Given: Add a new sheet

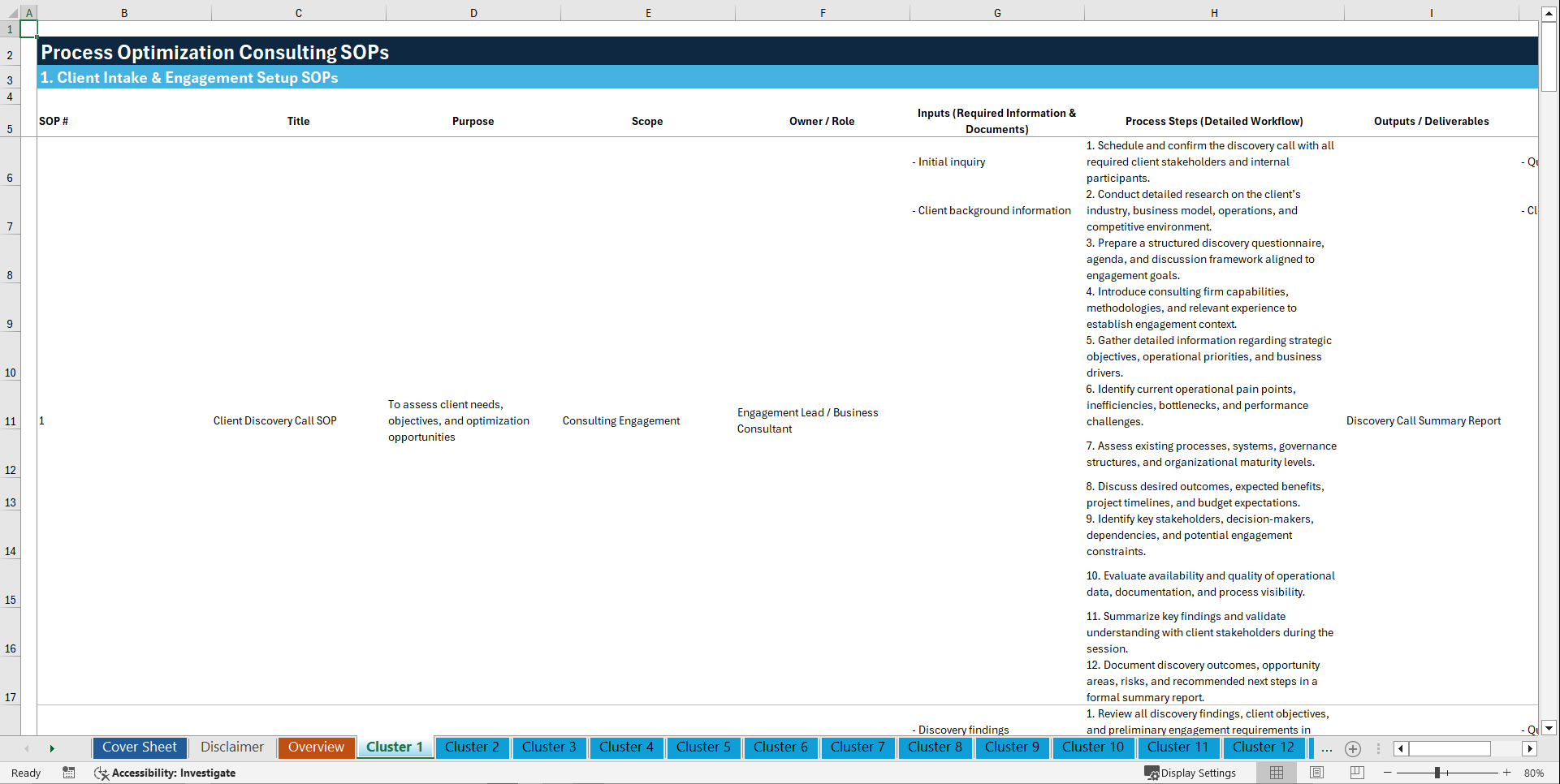Looking at the screenshot, I should [x=1353, y=748].
